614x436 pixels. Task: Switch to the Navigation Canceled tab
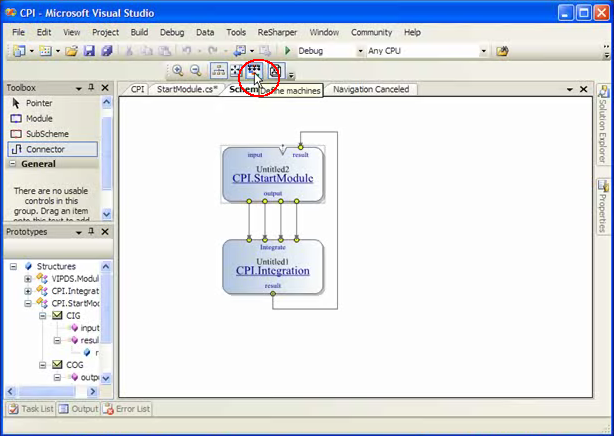click(371, 89)
